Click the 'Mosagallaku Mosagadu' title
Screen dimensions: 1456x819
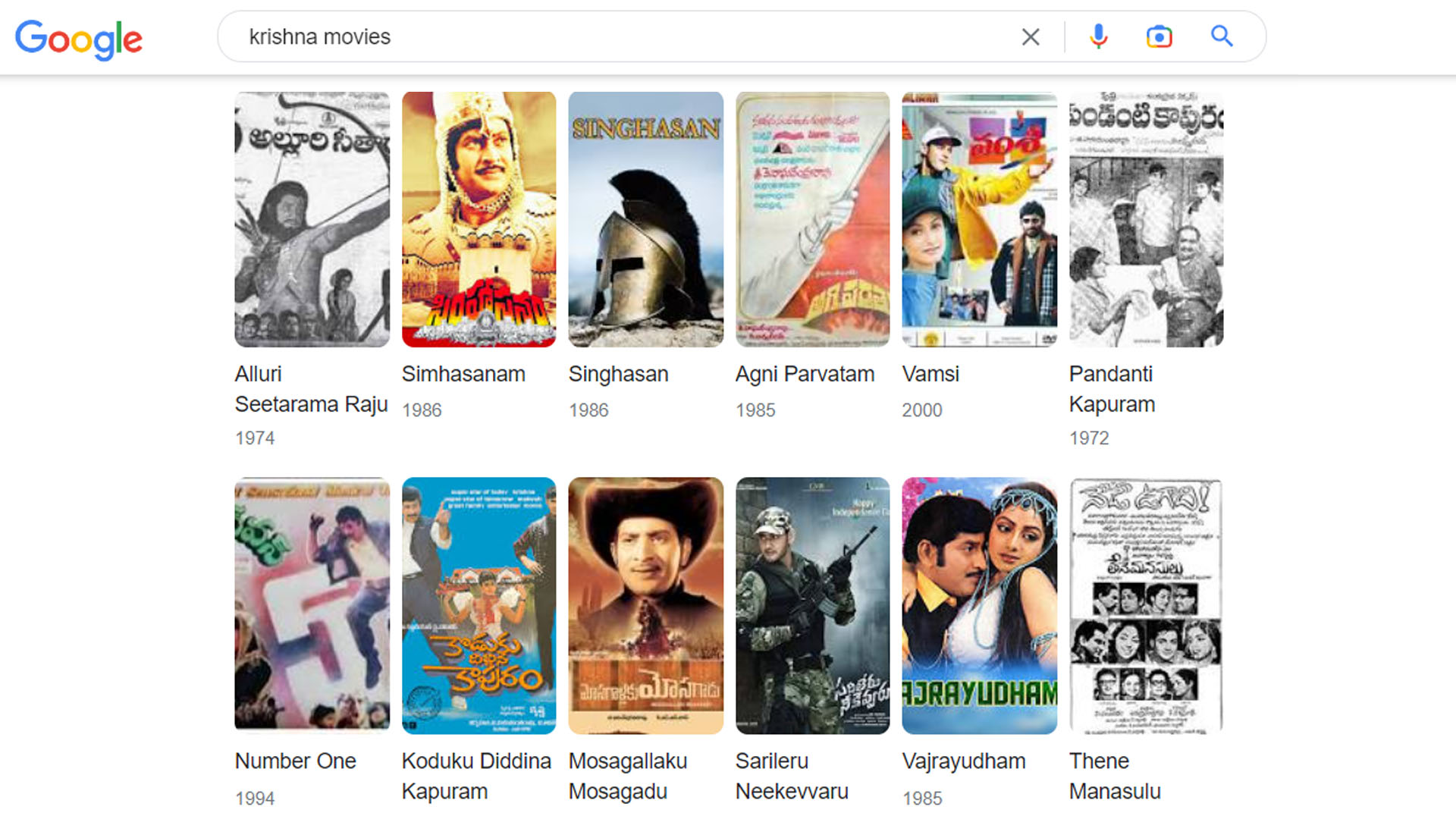[628, 776]
